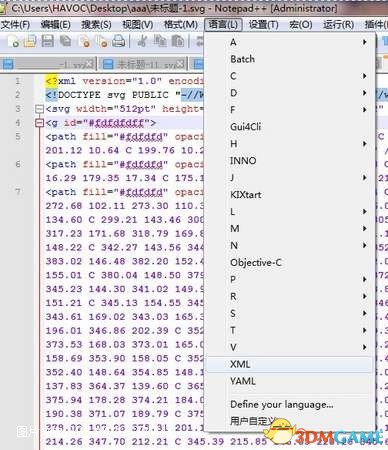Open the 设置(T) menu
The image size is (388, 450).
pos(264,25)
